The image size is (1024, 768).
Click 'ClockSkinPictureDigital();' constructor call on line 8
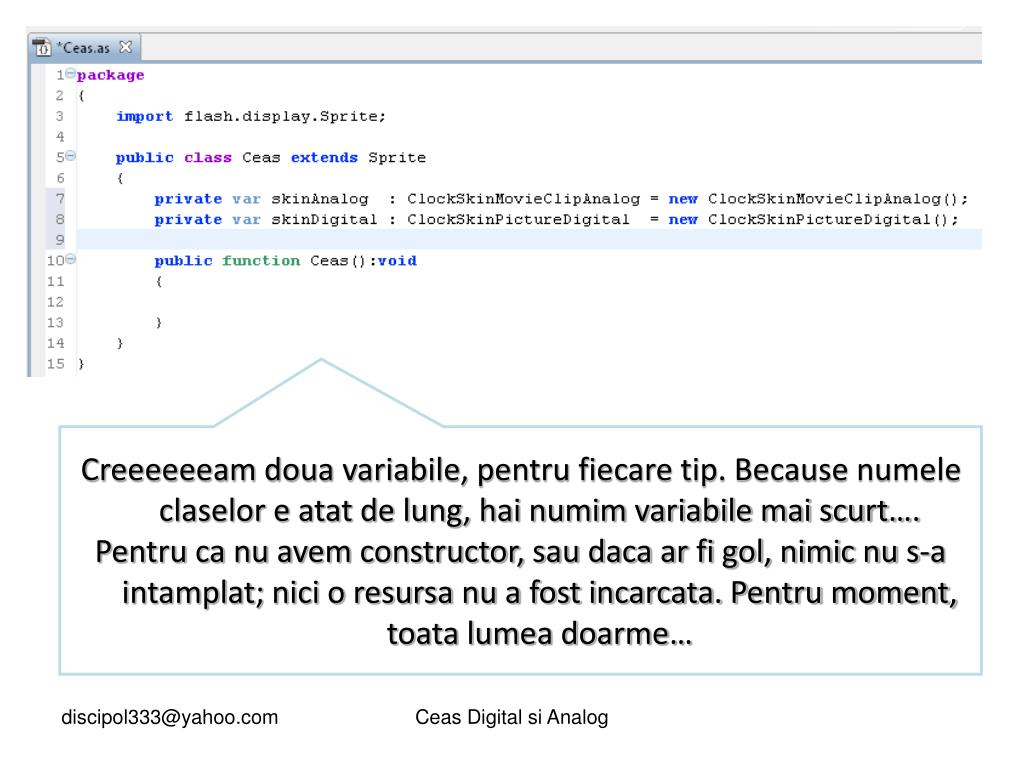833,219
